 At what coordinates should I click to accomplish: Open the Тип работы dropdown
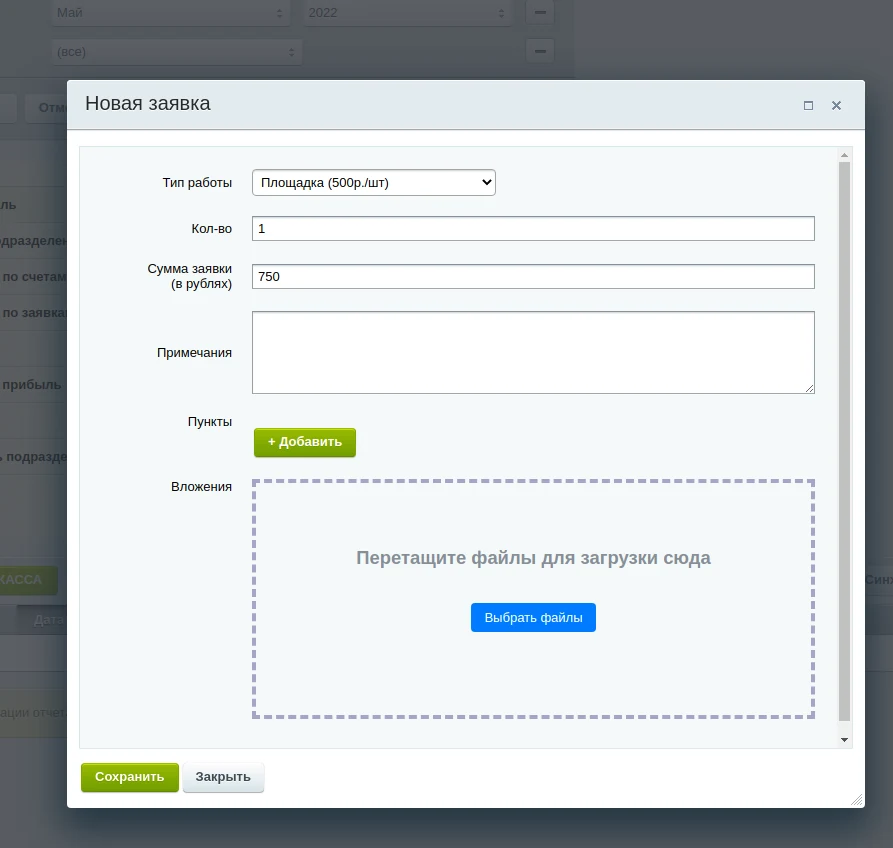374,183
